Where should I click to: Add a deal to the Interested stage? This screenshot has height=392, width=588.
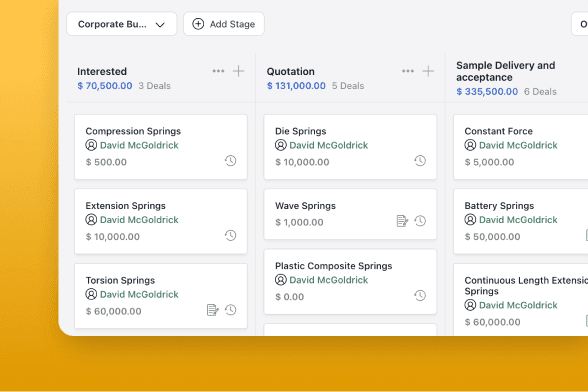point(238,71)
